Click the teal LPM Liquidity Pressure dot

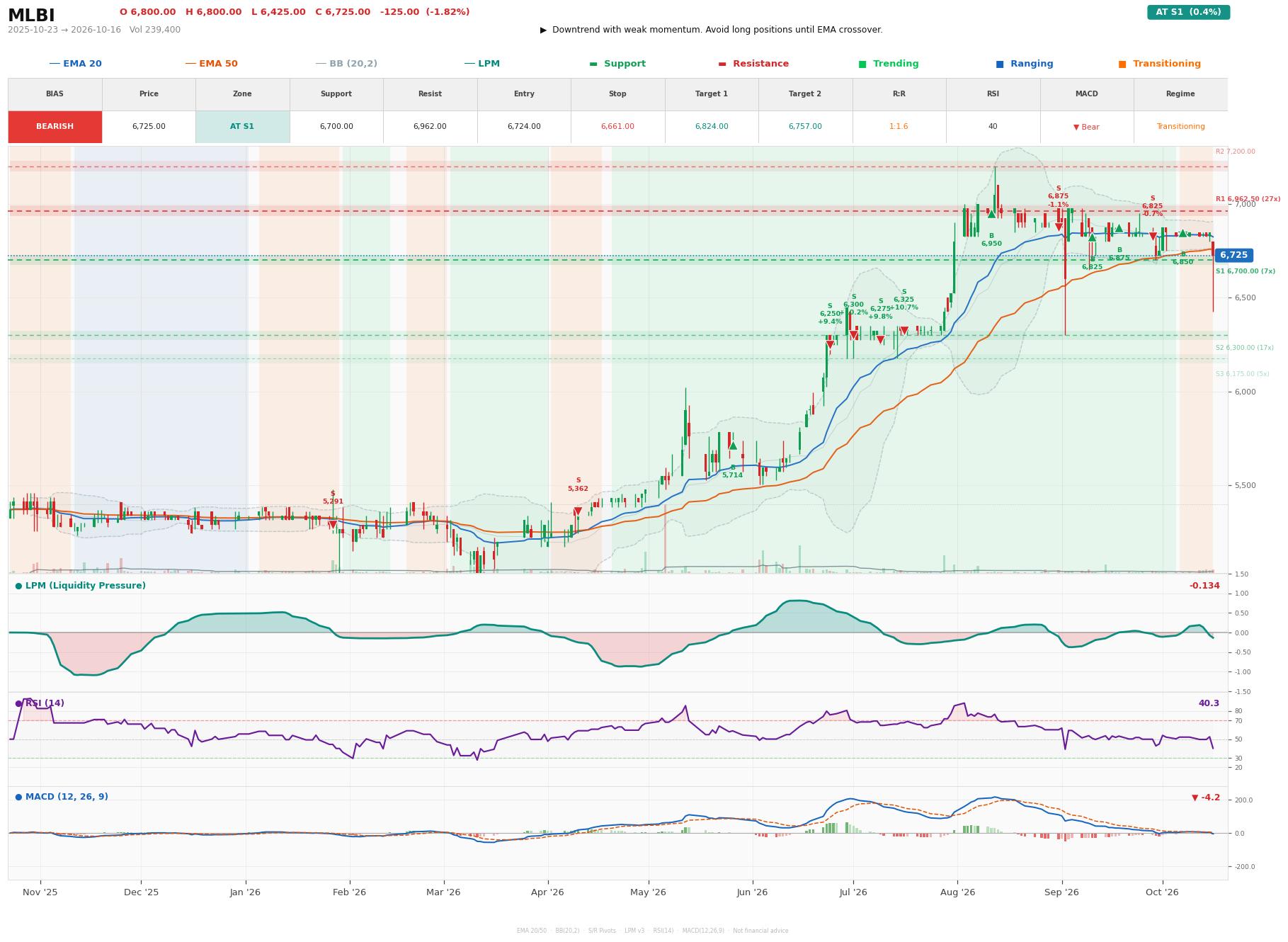[18, 586]
